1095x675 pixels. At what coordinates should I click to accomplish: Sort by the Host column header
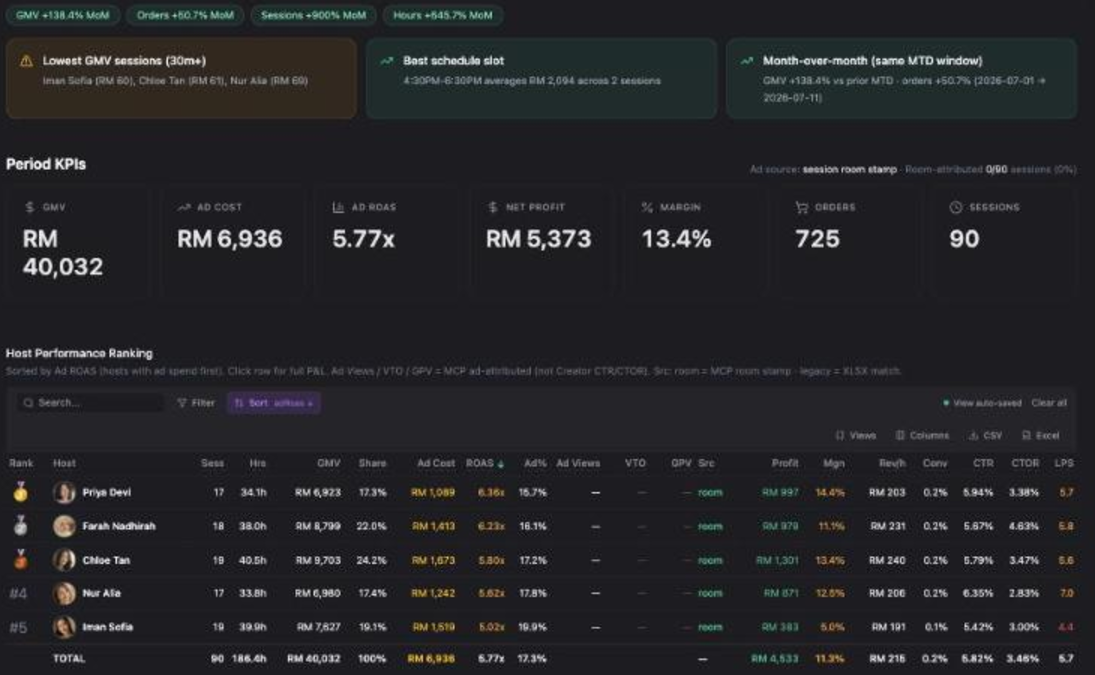point(64,463)
